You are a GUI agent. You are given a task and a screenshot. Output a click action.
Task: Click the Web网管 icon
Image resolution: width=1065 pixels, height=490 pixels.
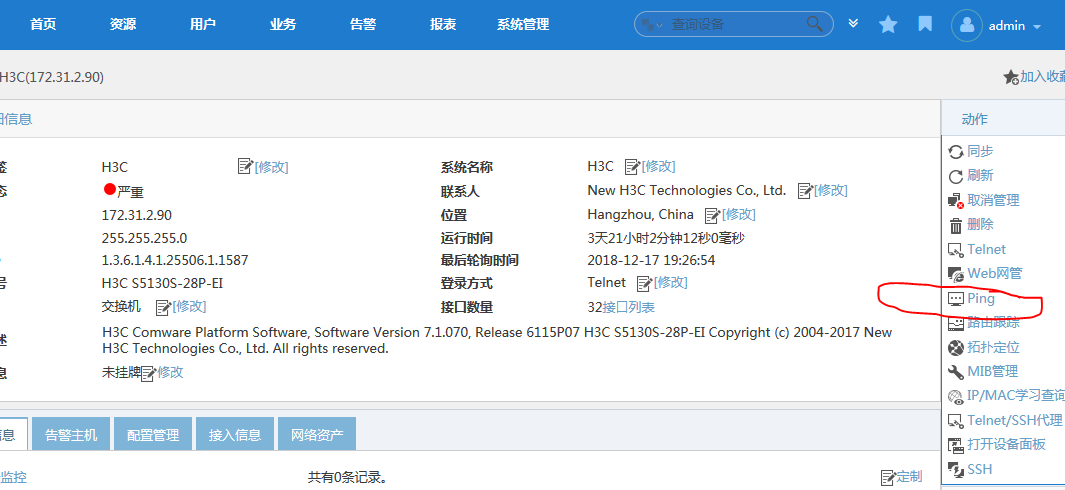[x=956, y=274]
